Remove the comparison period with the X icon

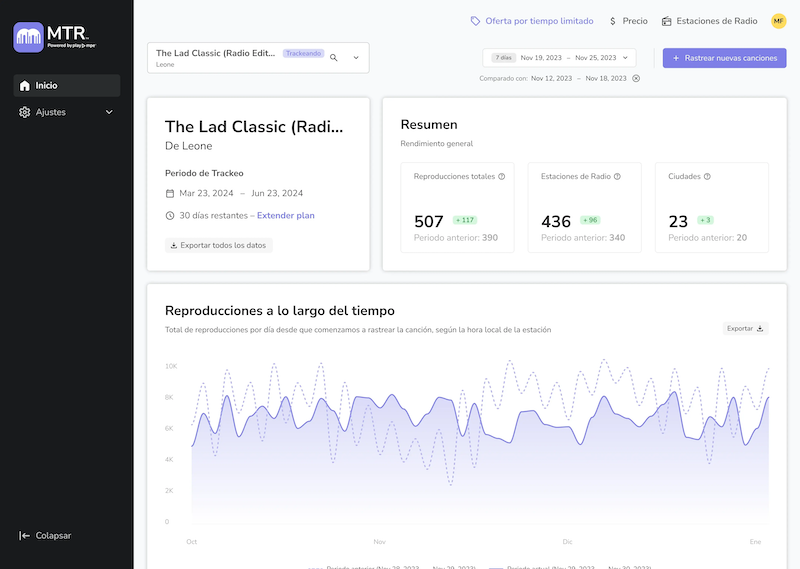[636, 78]
